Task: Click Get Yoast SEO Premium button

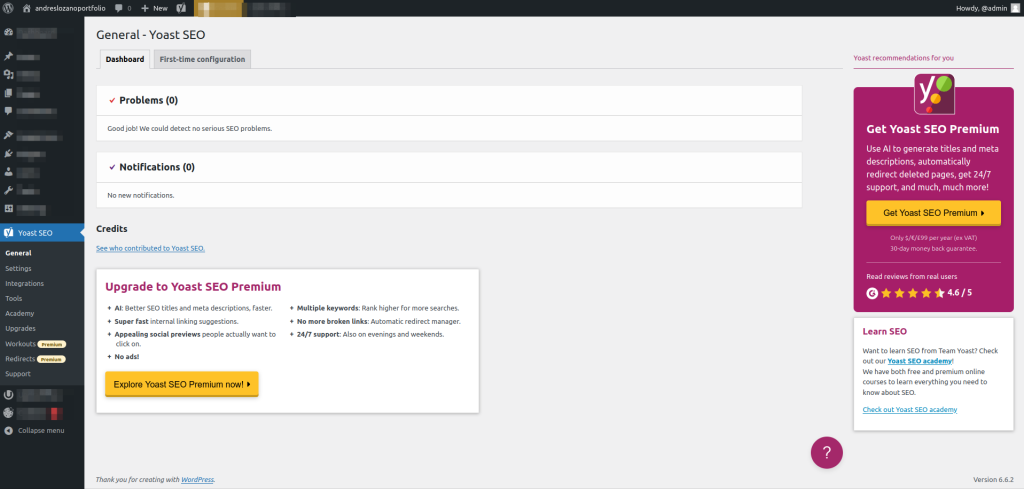Action: (x=933, y=213)
